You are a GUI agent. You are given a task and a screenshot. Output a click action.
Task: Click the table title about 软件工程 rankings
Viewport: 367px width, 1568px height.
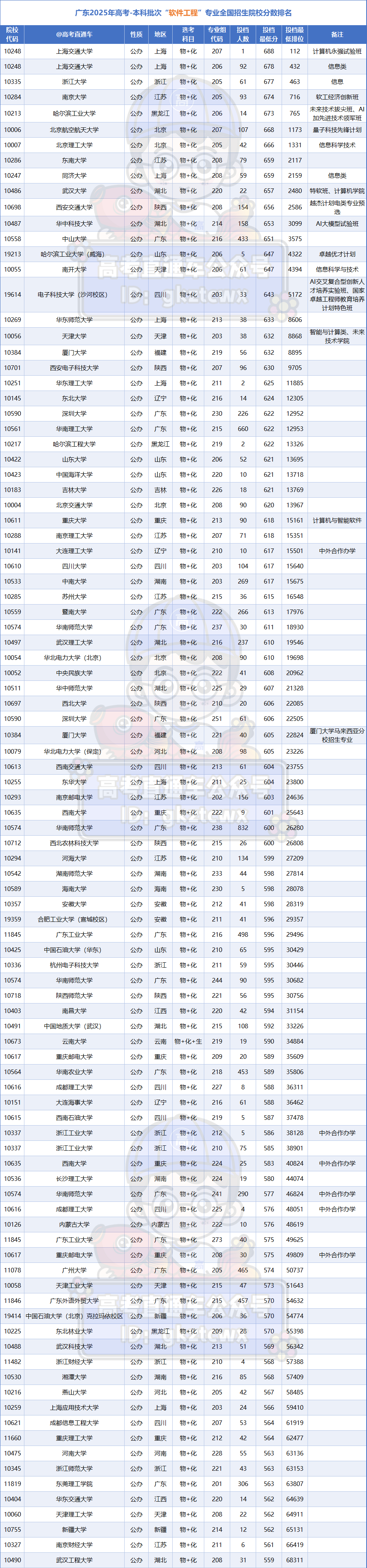(x=183, y=13)
